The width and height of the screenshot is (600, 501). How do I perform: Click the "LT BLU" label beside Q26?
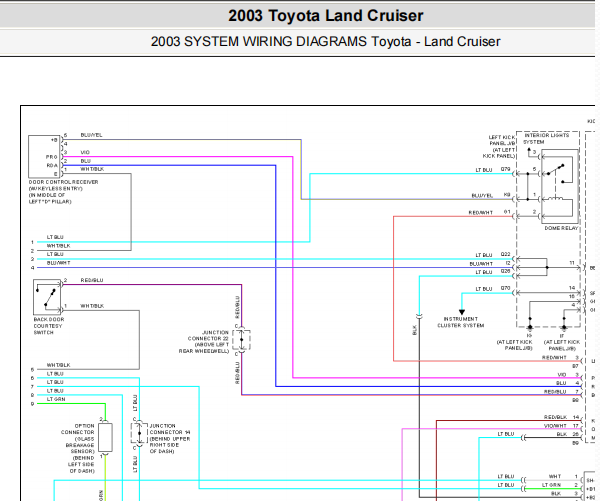[x=484, y=272]
